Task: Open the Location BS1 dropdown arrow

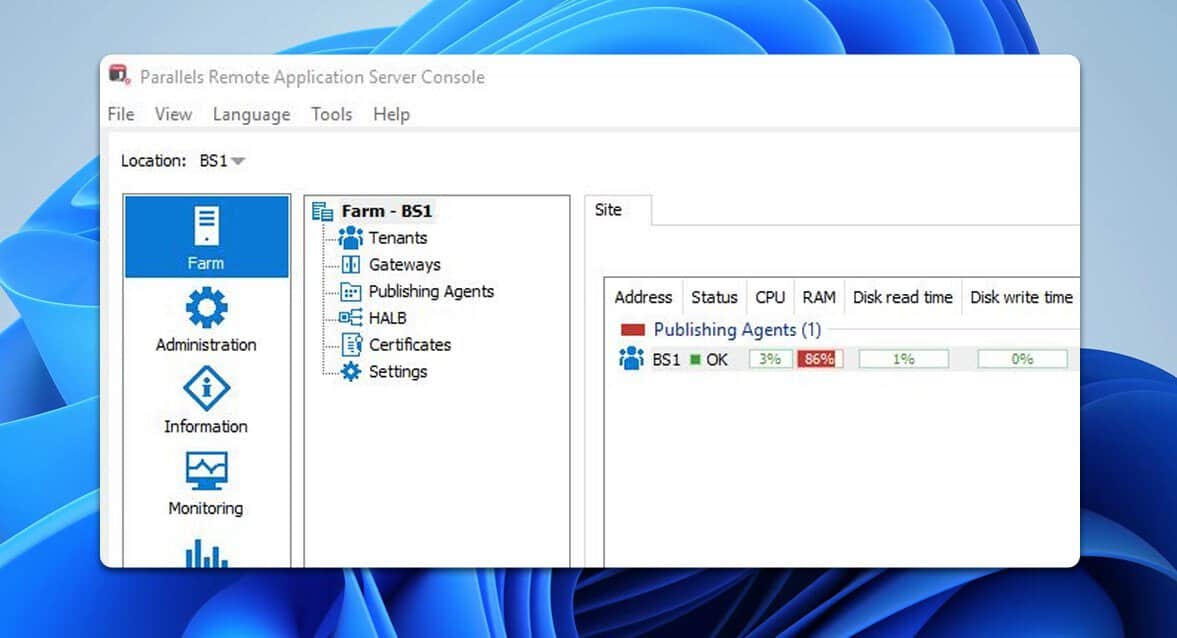Action: (239, 161)
